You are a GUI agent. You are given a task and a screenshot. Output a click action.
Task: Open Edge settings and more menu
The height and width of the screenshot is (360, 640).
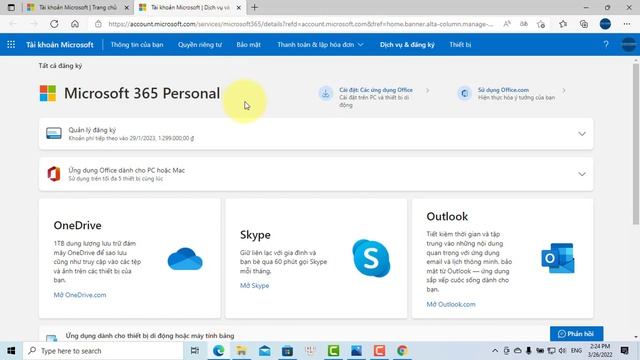[627, 24]
